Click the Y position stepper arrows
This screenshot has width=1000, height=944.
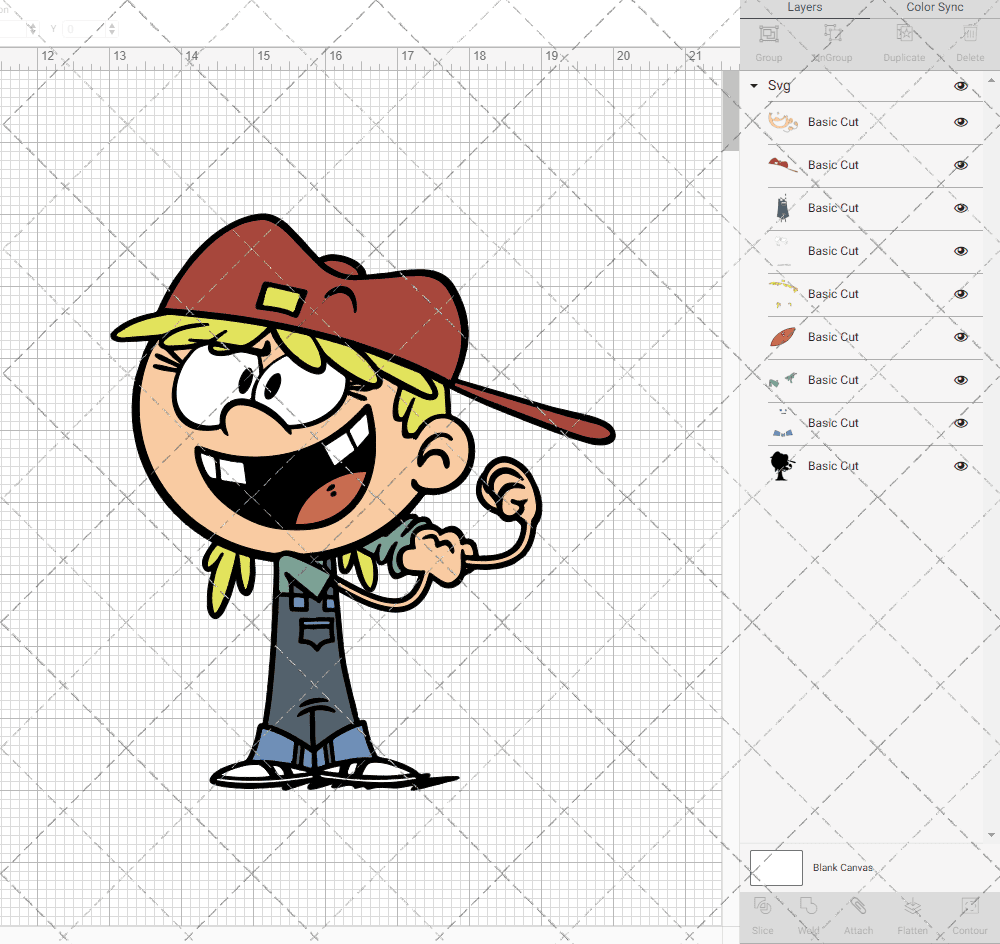coord(112,29)
